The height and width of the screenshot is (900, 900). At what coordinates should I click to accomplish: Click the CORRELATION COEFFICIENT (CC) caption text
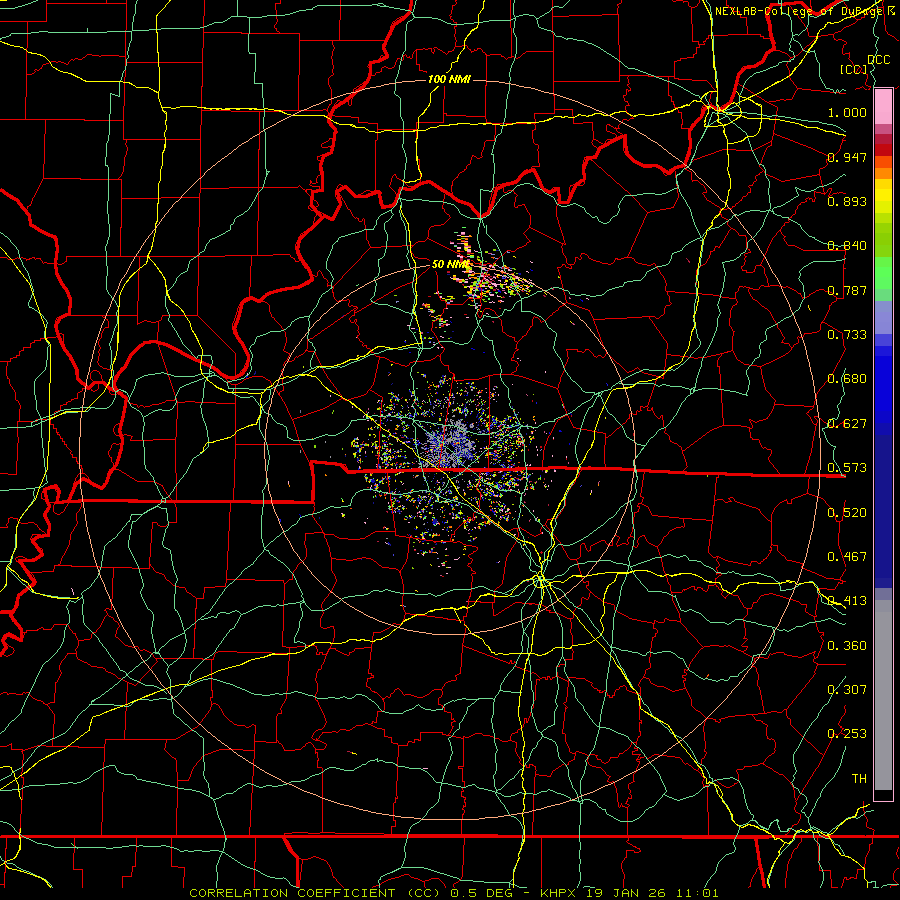pyautogui.click(x=315, y=893)
